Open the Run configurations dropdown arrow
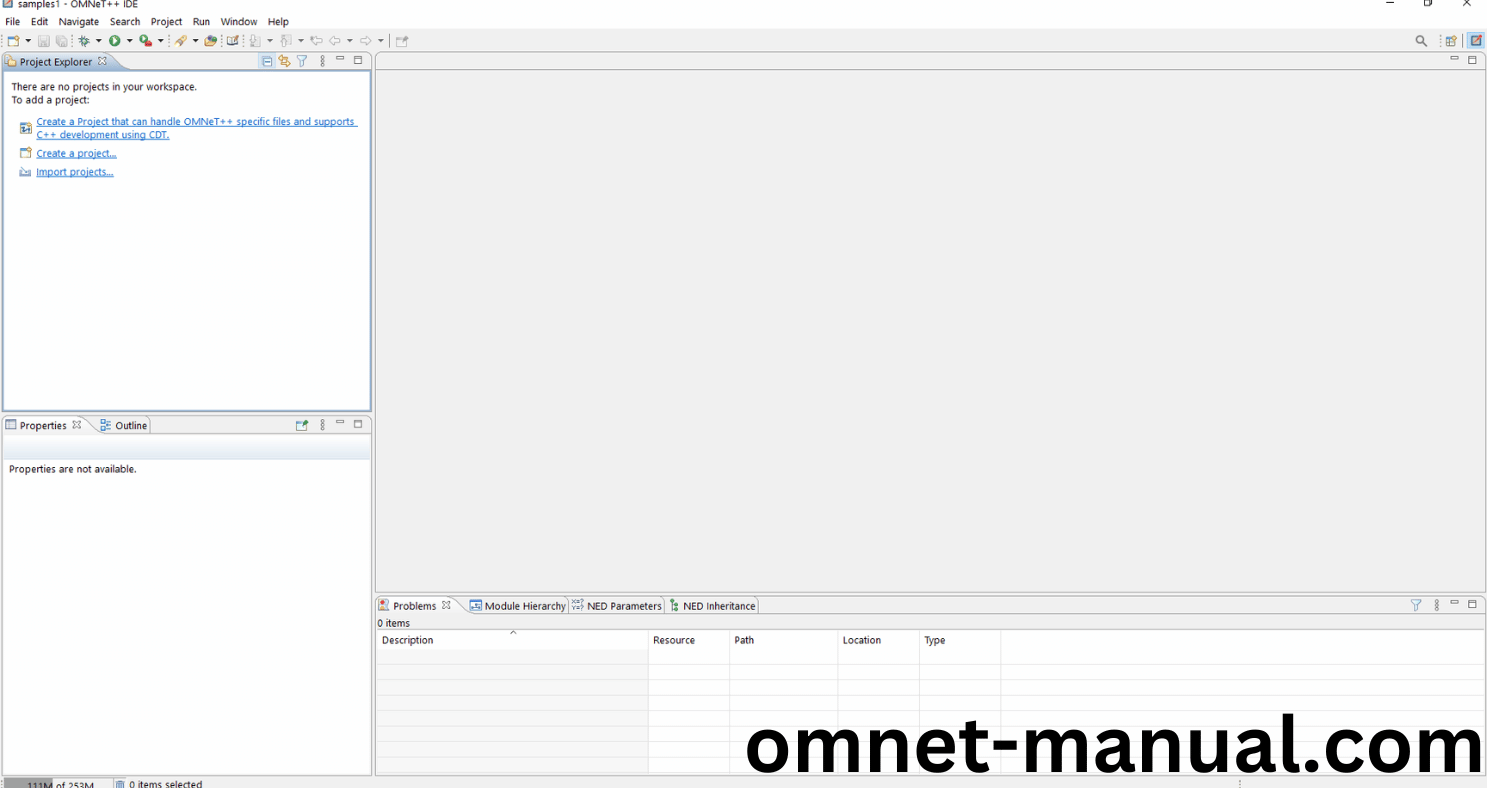 tap(129, 41)
